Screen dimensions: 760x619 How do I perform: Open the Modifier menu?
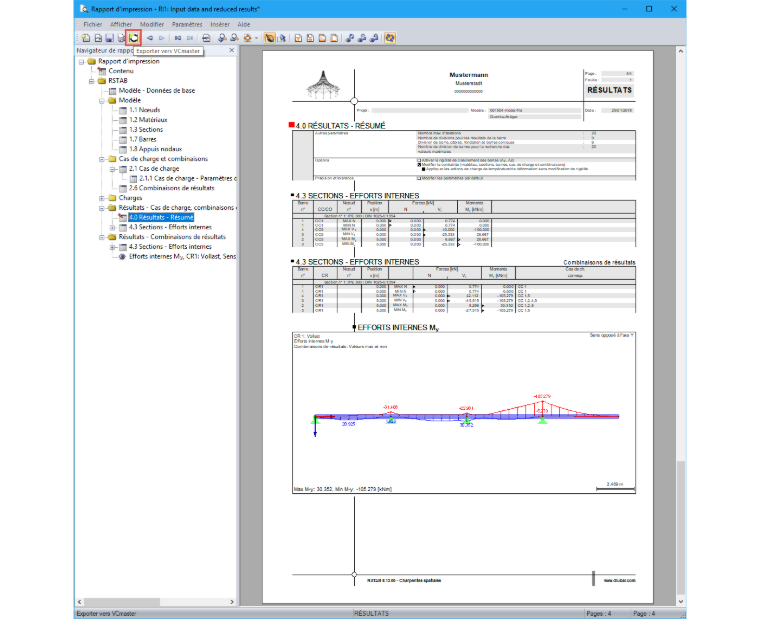(152, 24)
